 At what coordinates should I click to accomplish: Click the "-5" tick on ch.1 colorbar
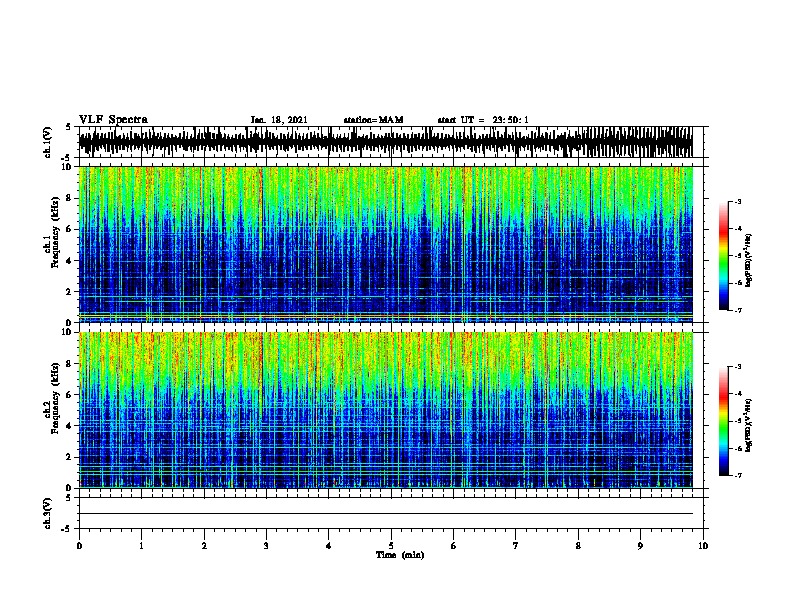pyautogui.click(x=737, y=256)
